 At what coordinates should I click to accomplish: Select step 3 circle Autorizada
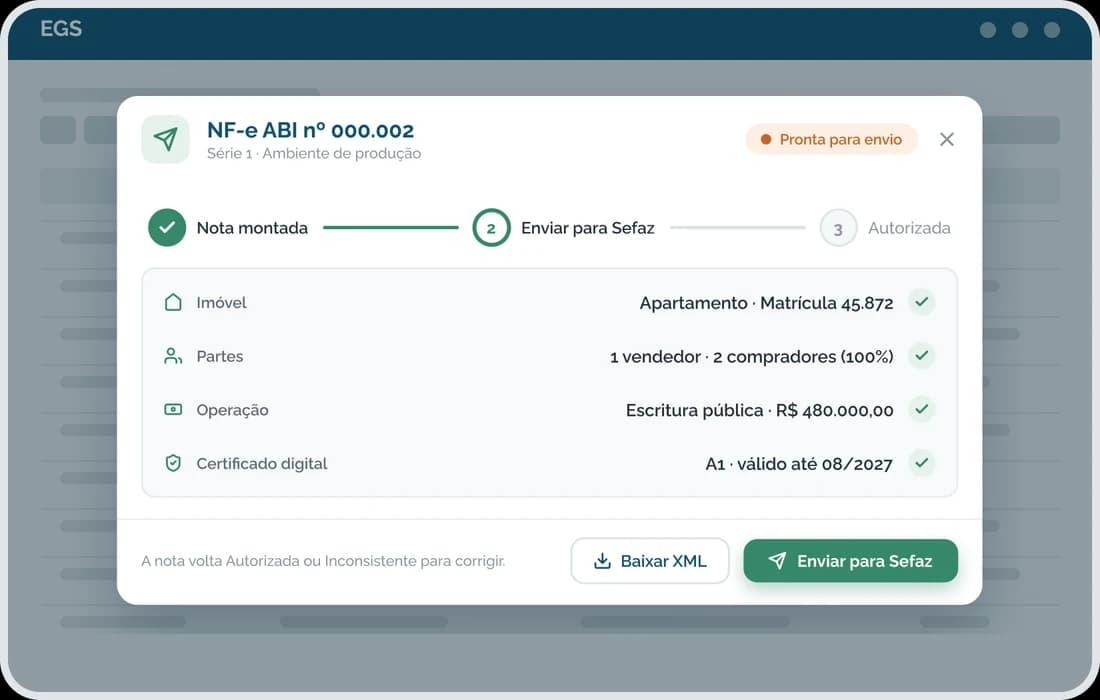838,228
